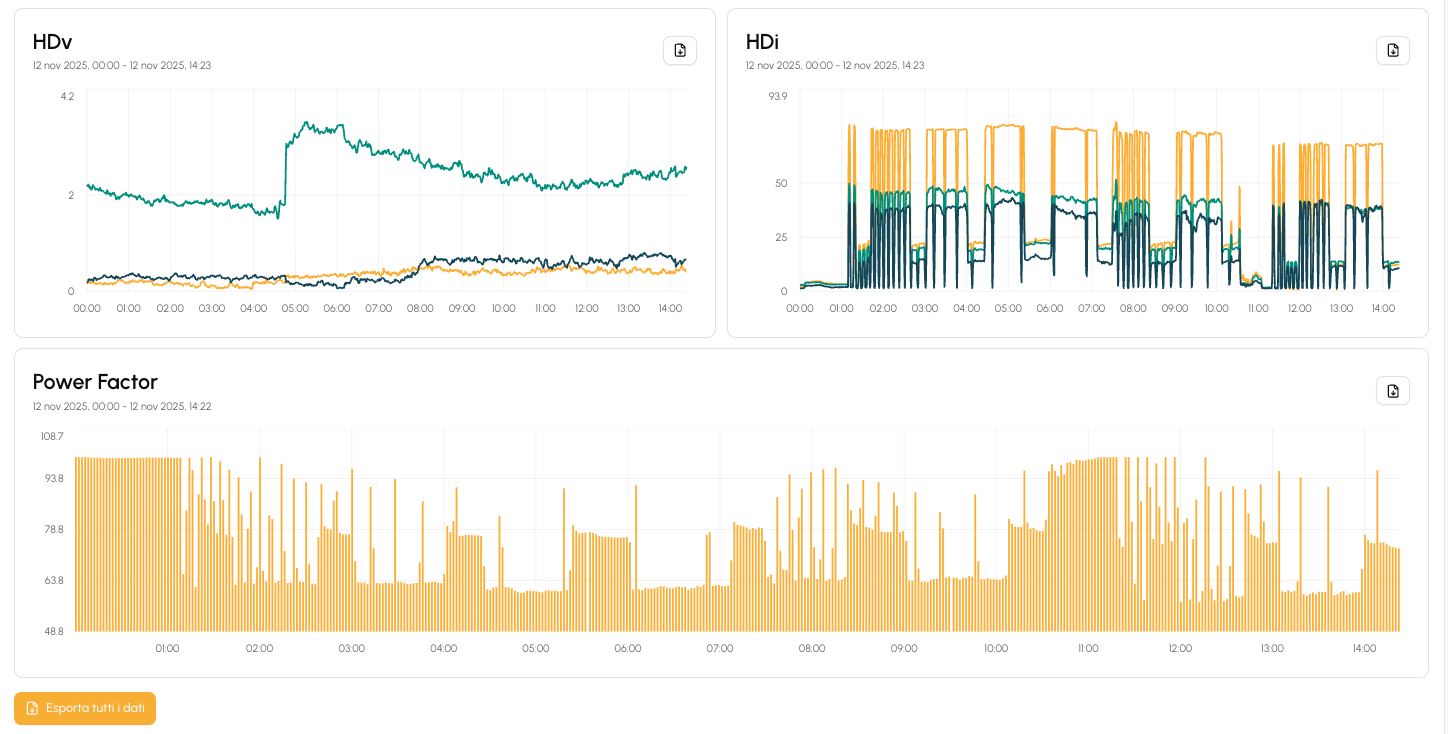
Task: Click the 63.8 label on Power Factor axis
Action: (53, 580)
